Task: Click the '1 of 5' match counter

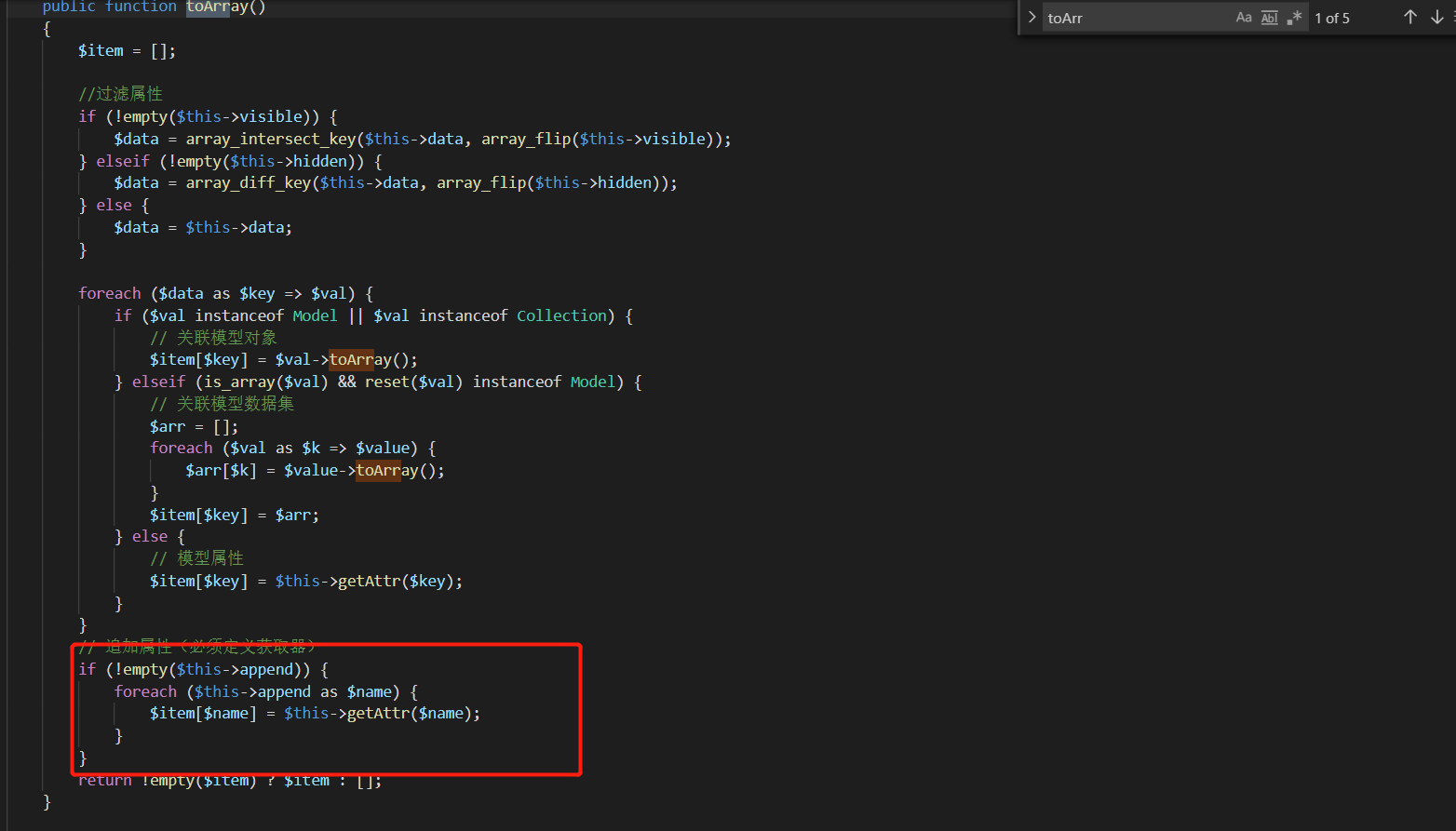Action: [x=1332, y=18]
